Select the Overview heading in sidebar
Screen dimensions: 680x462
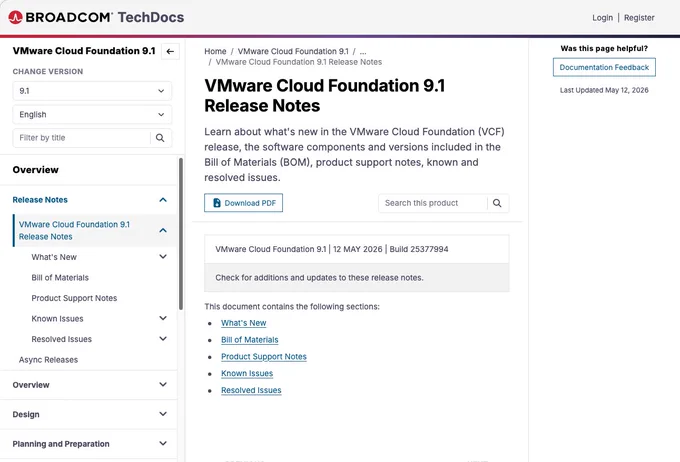36,170
